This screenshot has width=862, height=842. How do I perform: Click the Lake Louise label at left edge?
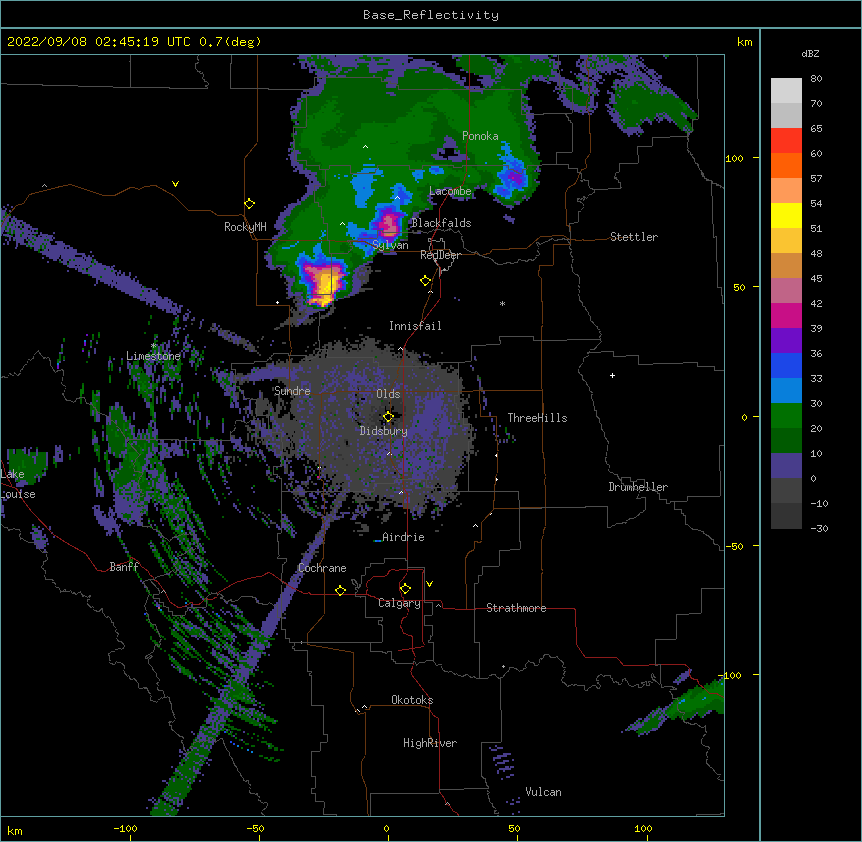coord(18,484)
